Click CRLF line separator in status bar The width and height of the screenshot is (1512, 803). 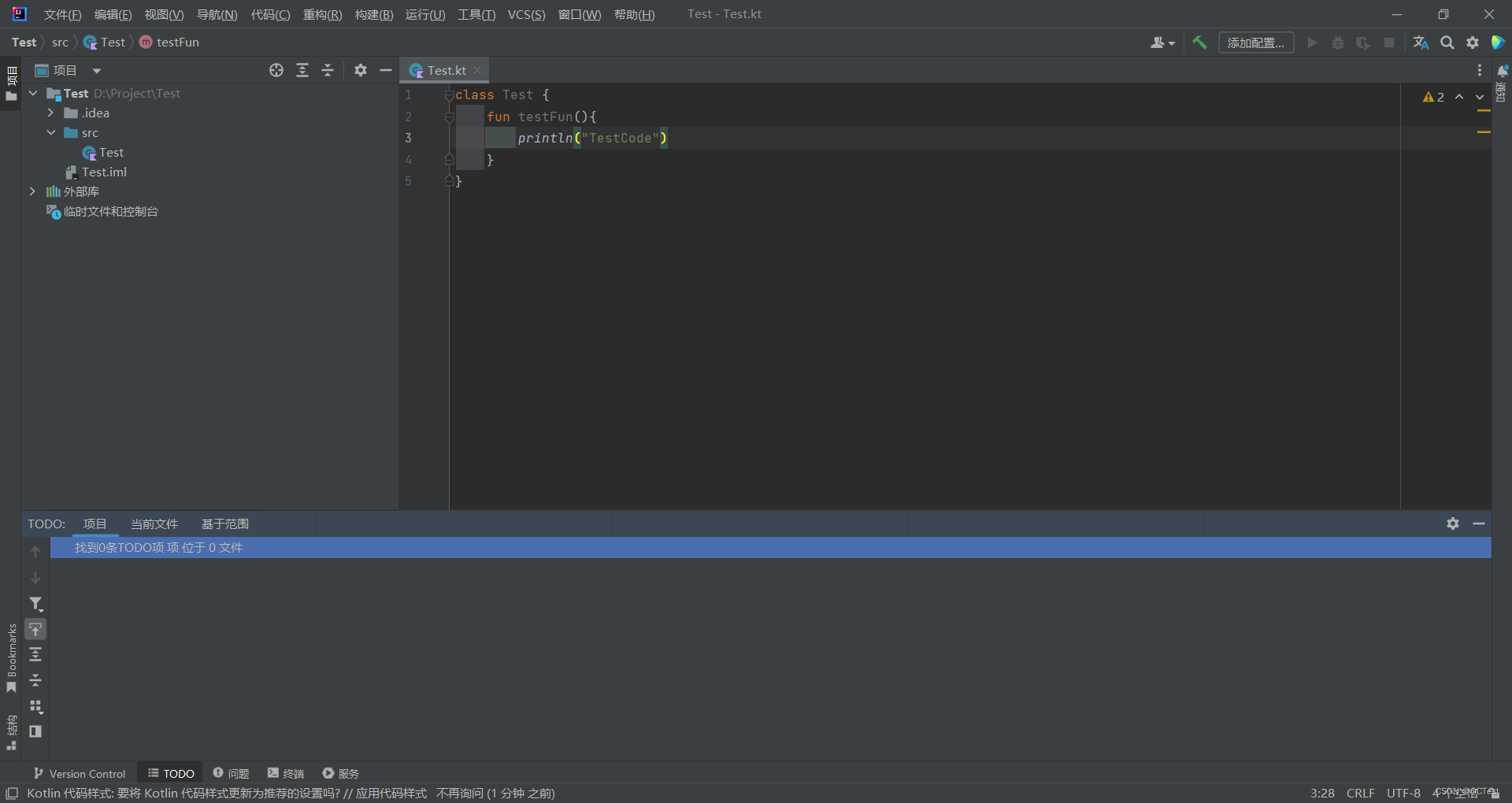coord(1361,793)
